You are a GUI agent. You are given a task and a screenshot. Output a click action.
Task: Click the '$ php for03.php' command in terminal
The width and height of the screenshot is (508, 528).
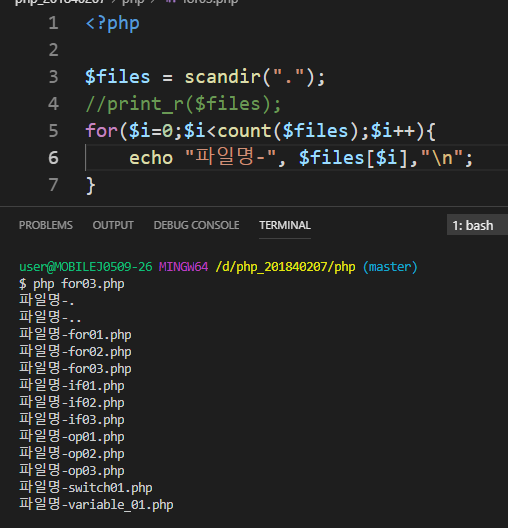tap(72, 284)
